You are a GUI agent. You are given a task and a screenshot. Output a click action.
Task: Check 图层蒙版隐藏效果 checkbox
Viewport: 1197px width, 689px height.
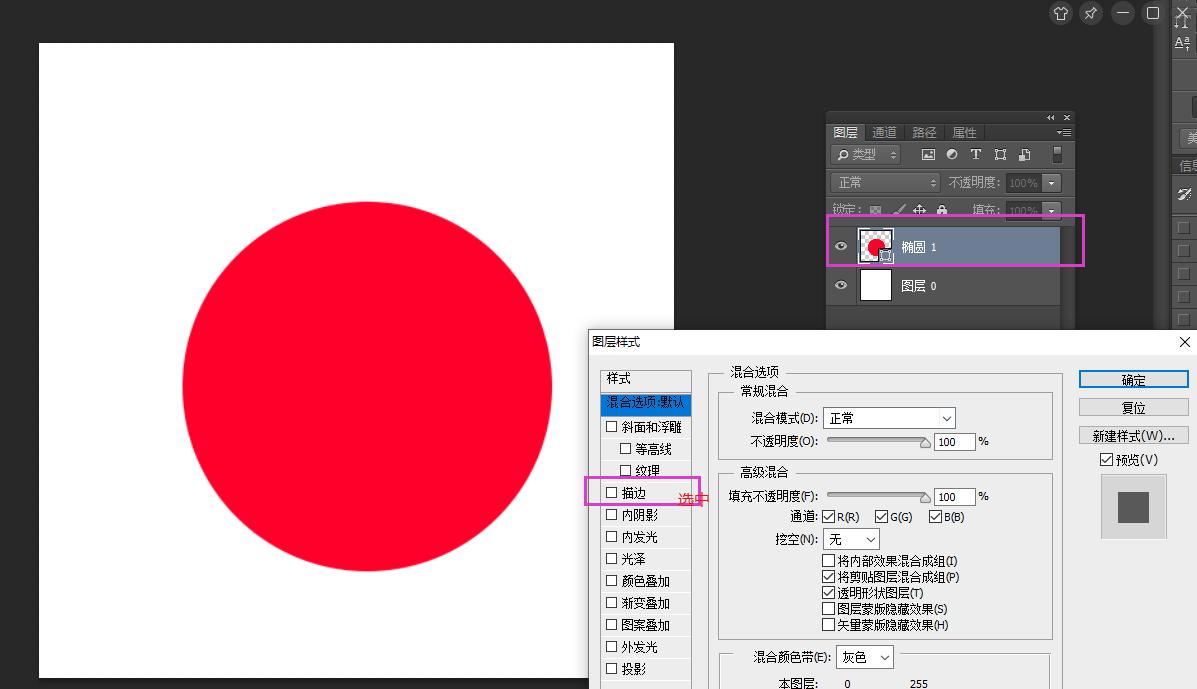point(828,609)
